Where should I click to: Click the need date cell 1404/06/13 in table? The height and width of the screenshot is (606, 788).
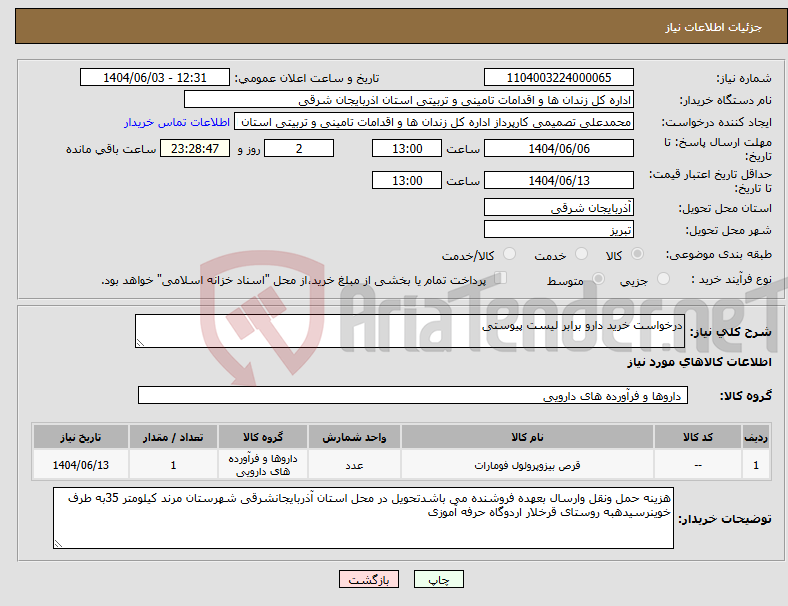point(80,465)
